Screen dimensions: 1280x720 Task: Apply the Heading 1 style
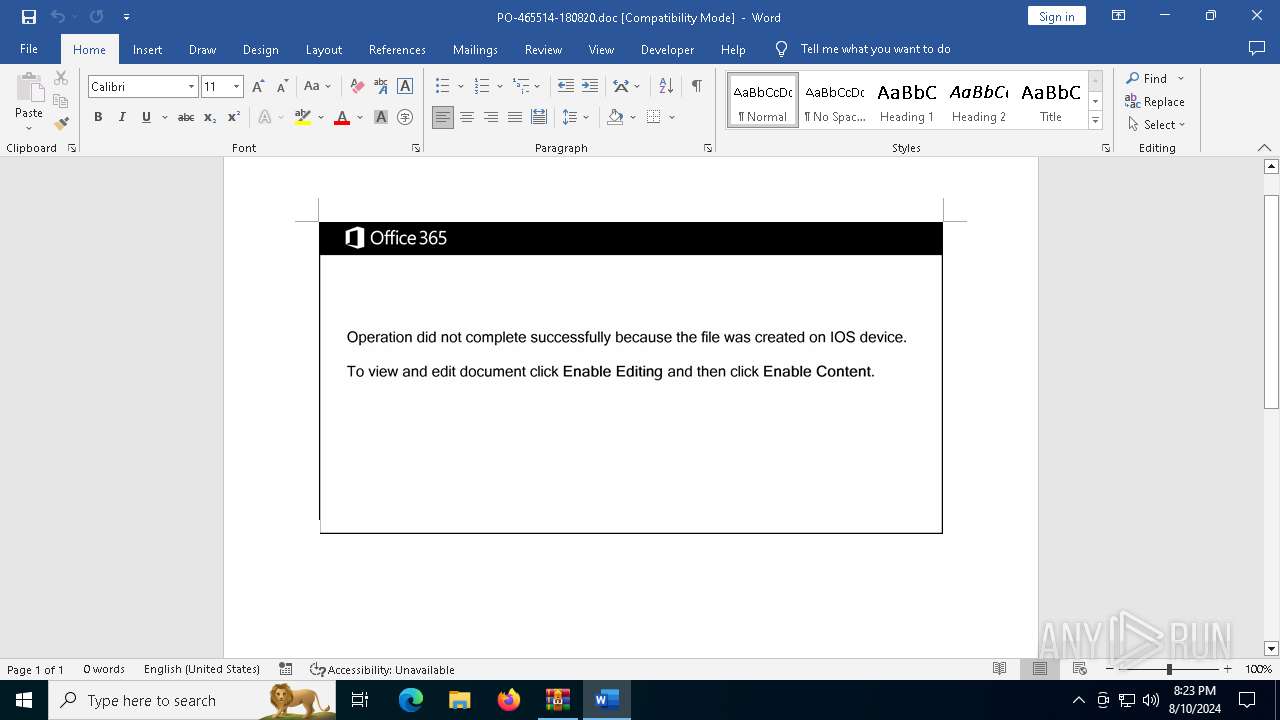[907, 101]
